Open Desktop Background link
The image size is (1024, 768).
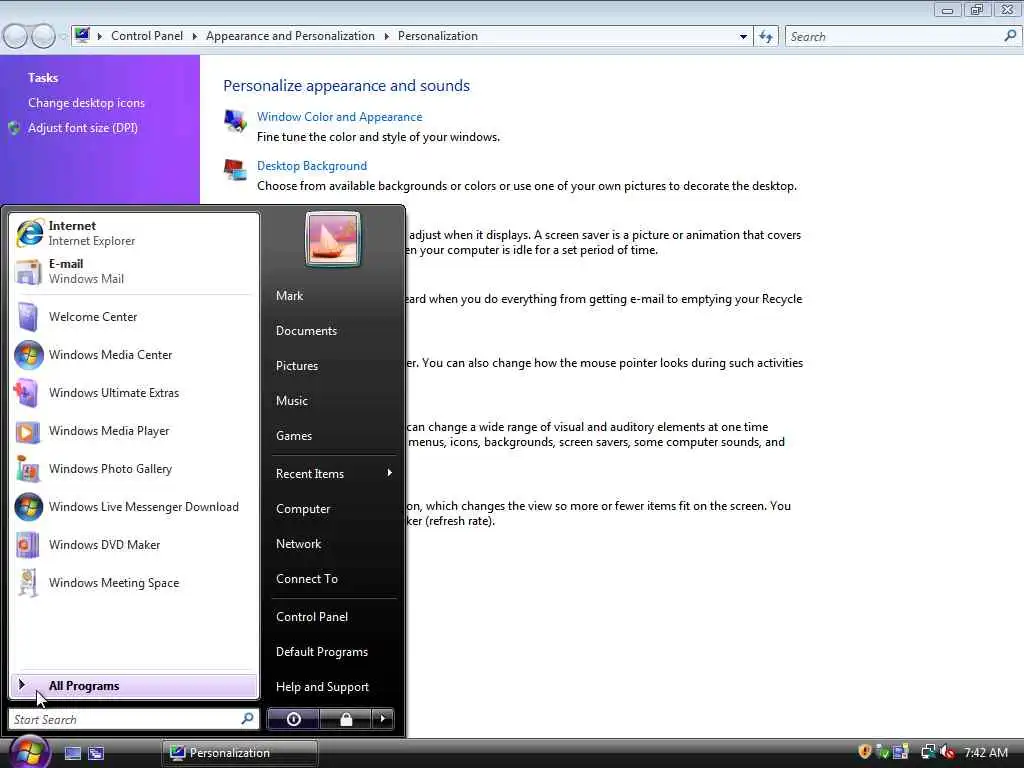point(312,166)
